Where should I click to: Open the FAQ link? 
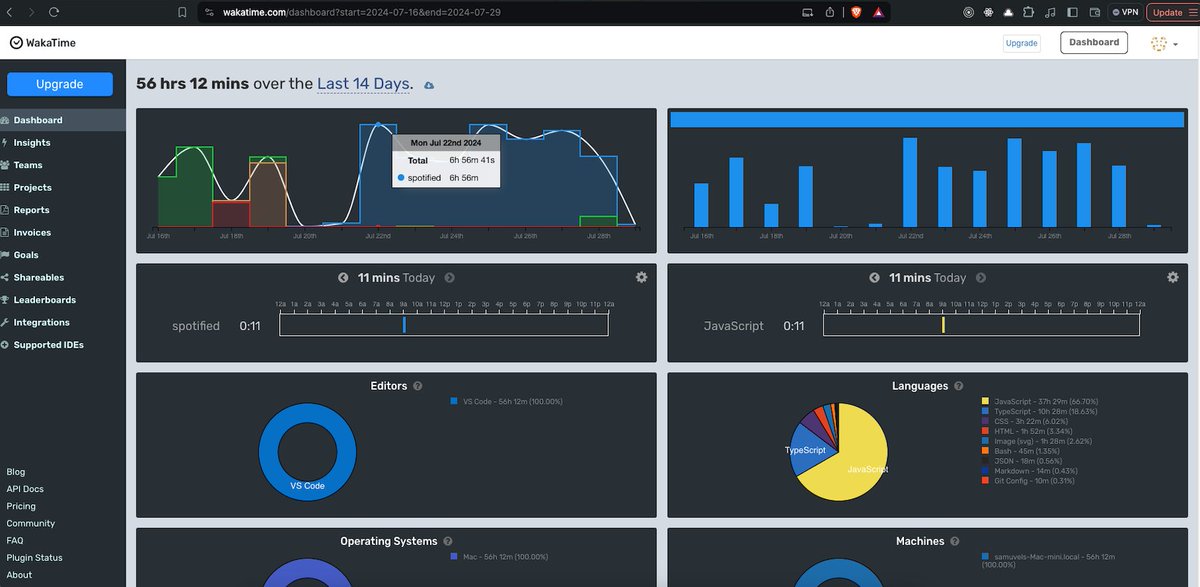[x=15, y=540]
